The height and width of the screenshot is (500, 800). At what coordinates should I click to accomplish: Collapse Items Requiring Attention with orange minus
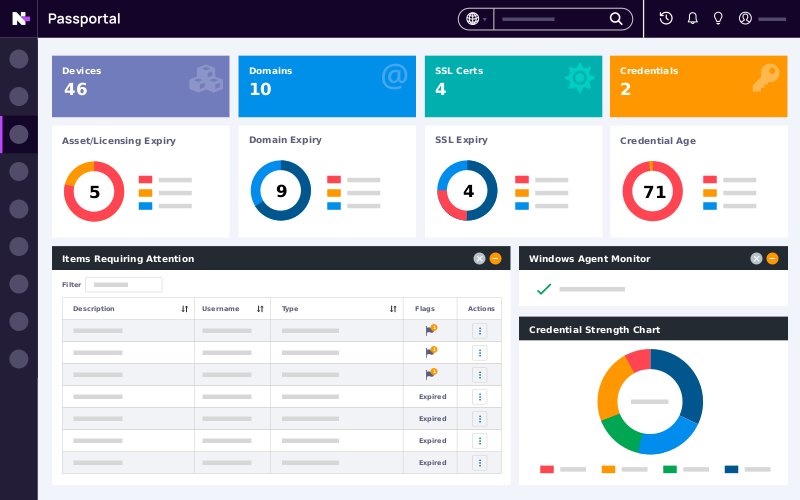pyautogui.click(x=495, y=259)
